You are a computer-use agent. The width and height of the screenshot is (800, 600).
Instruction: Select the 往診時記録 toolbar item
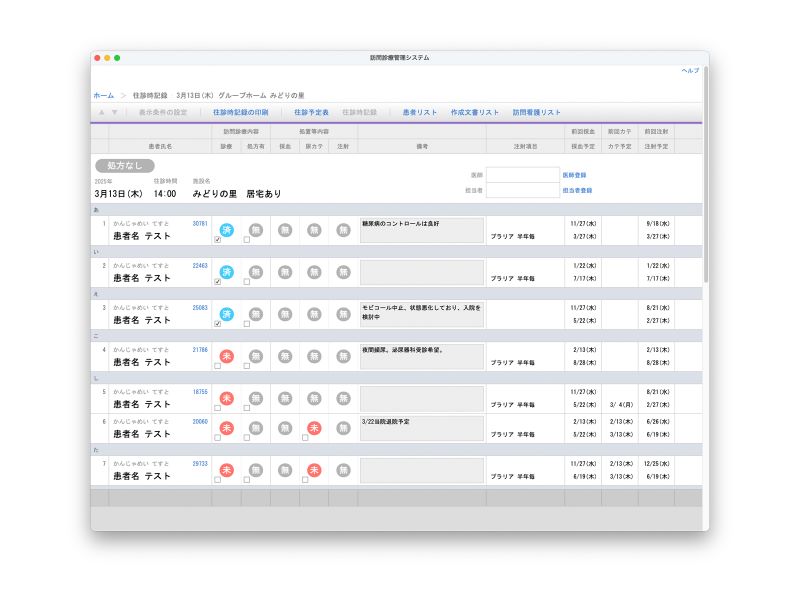click(x=359, y=112)
